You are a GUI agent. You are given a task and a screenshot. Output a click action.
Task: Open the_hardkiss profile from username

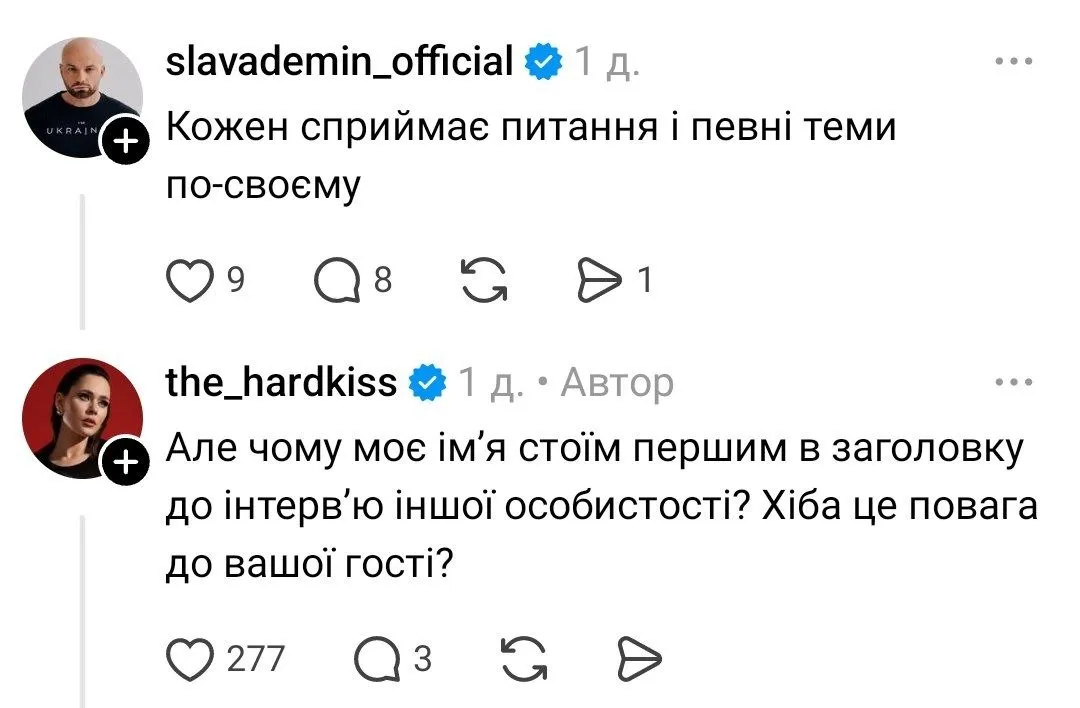point(281,382)
